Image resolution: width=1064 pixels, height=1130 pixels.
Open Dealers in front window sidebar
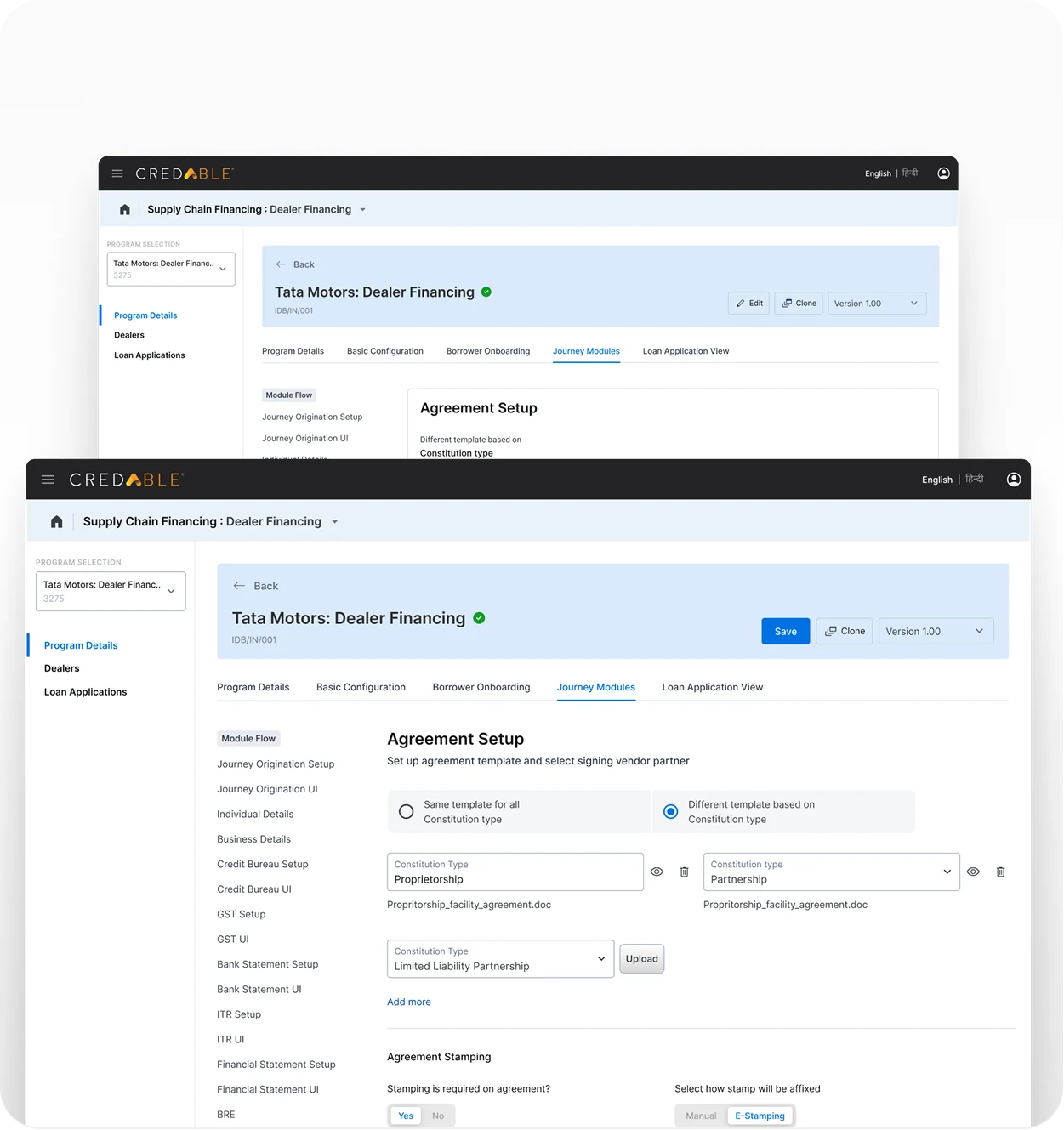61,668
